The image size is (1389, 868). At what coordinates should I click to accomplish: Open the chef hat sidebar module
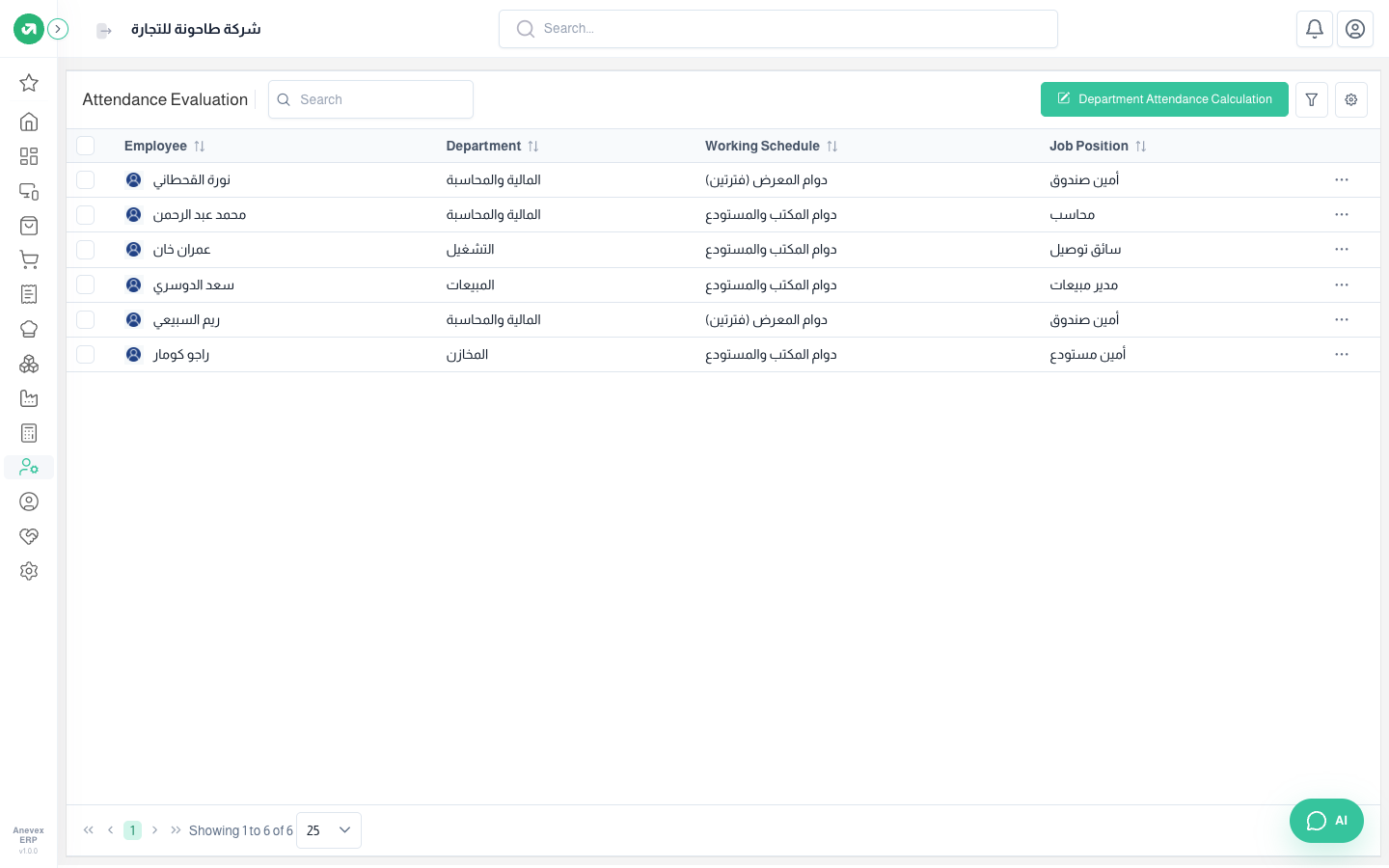tap(29, 329)
